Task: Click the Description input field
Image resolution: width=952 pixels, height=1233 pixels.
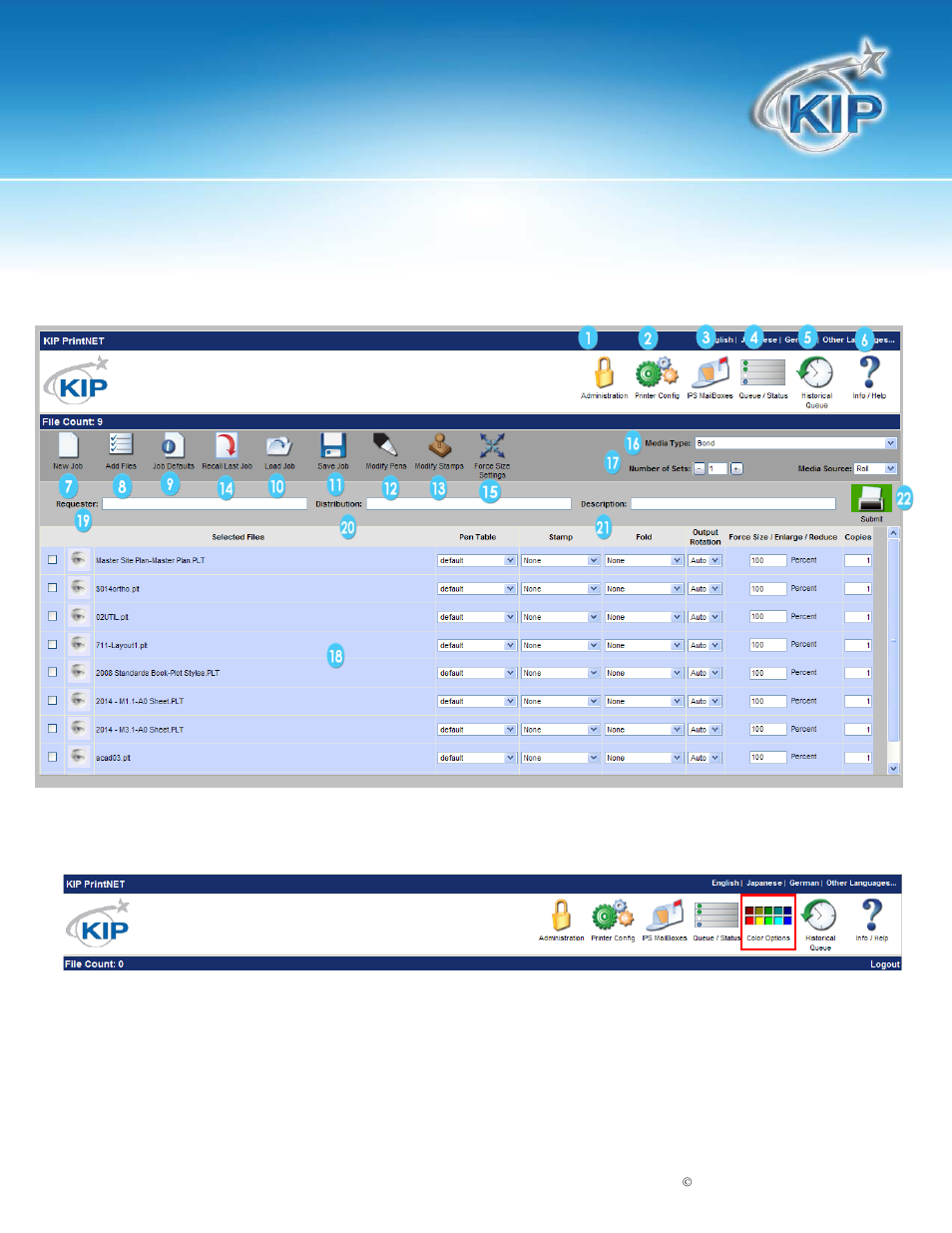Action: pyautogui.click(x=733, y=504)
